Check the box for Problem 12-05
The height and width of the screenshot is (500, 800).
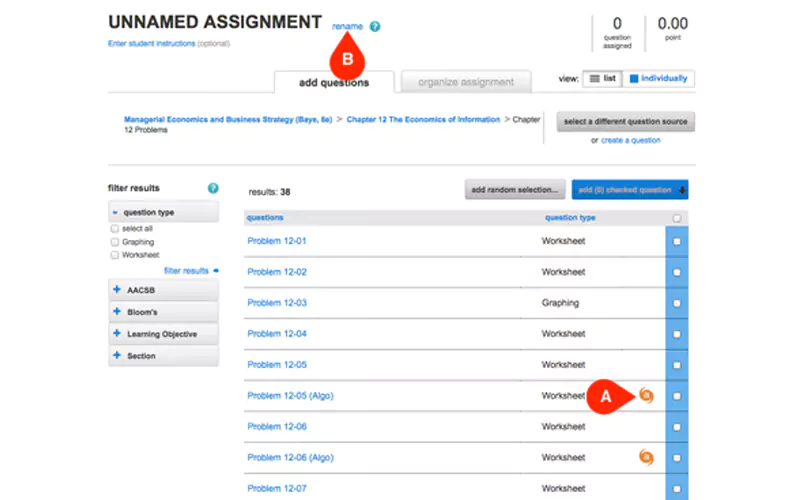(x=677, y=365)
